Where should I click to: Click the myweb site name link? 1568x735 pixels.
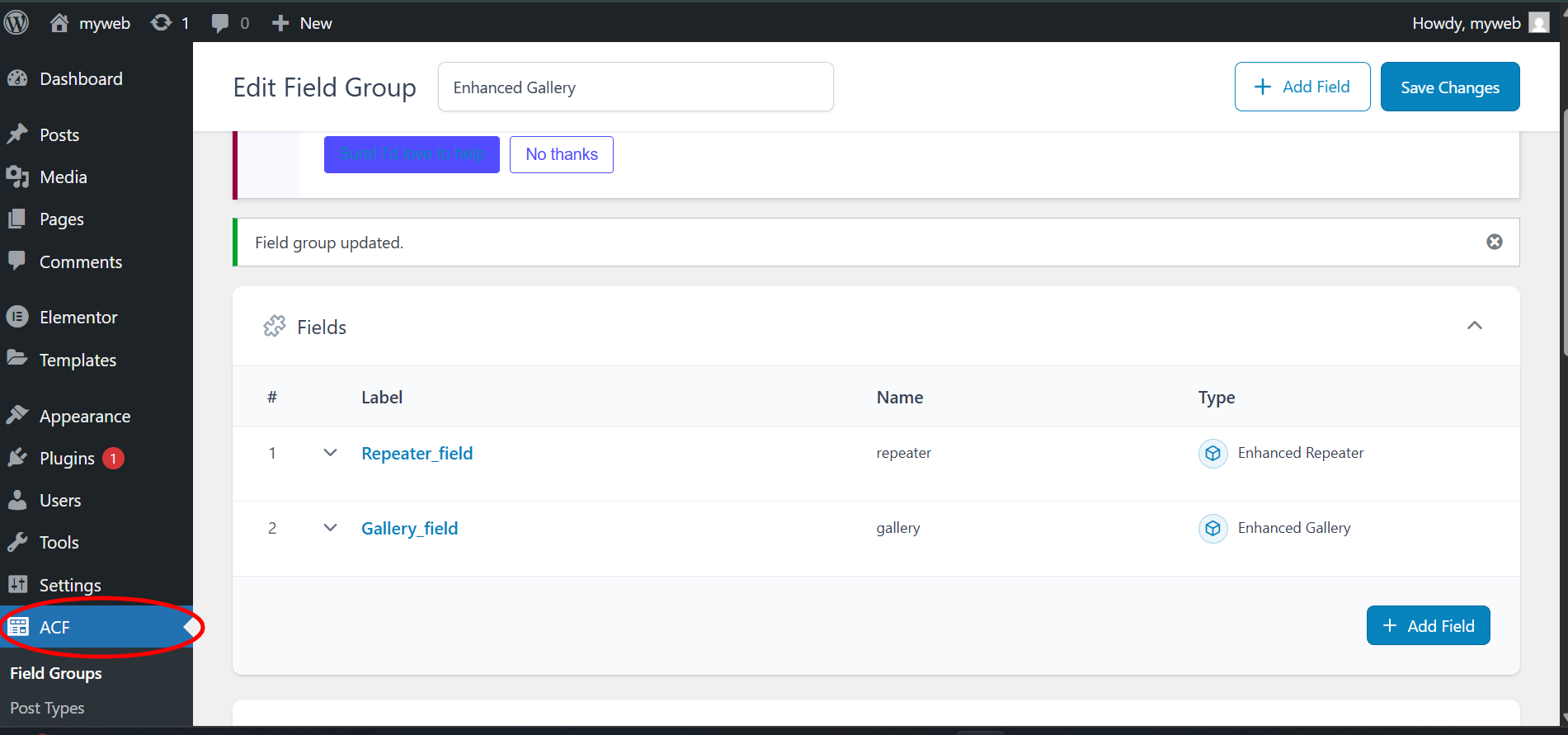click(x=105, y=23)
